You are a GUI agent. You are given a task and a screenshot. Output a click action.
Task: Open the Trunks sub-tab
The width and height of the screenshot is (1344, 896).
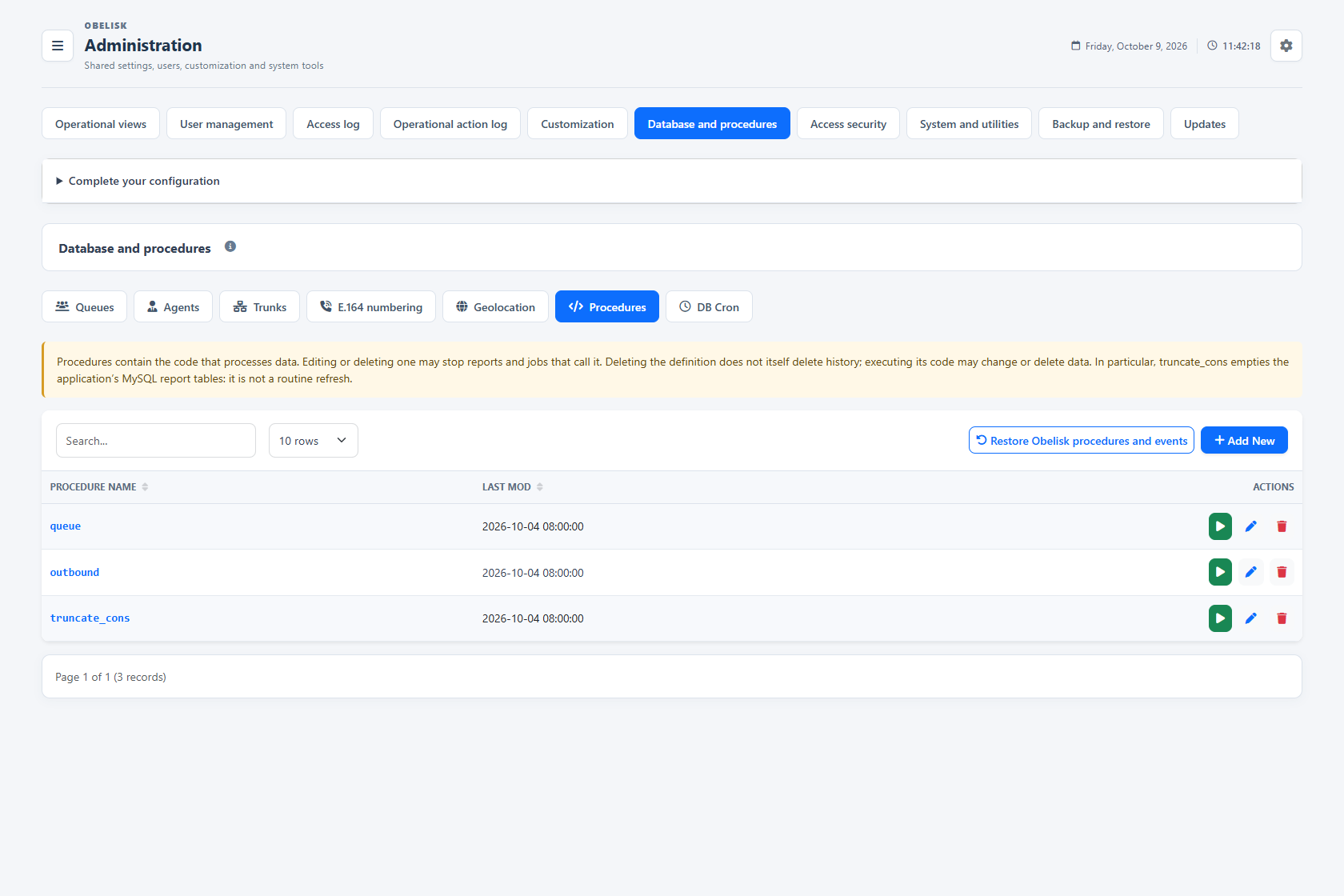click(259, 306)
